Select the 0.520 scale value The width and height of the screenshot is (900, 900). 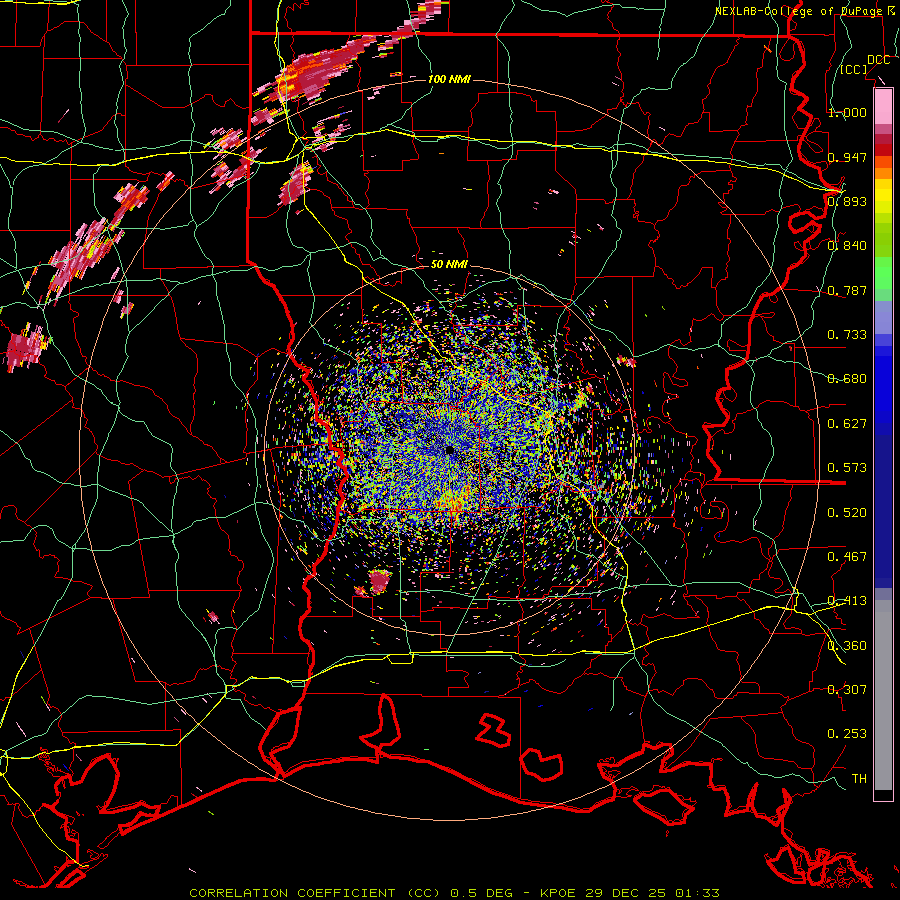(847, 513)
